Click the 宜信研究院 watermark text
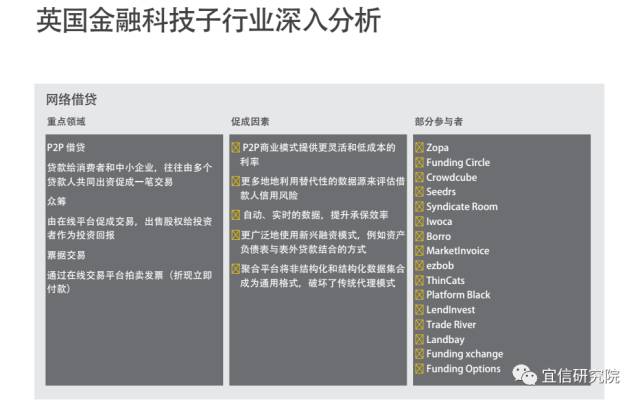Viewport: 640px width, 404px height. [580, 377]
